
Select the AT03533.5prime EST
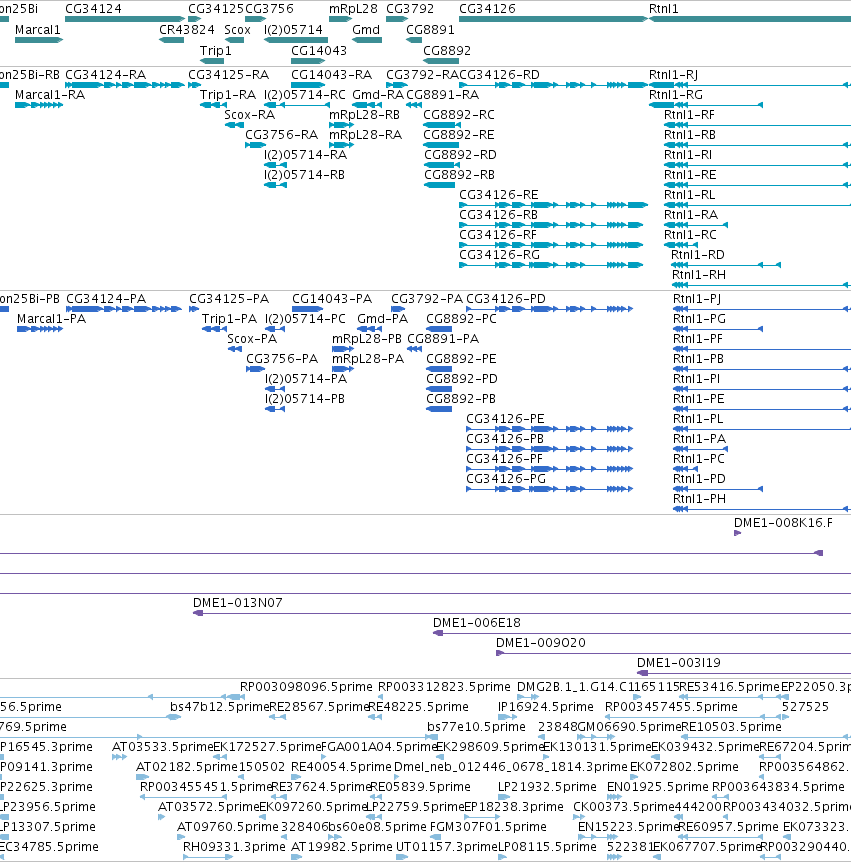[119, 757]
